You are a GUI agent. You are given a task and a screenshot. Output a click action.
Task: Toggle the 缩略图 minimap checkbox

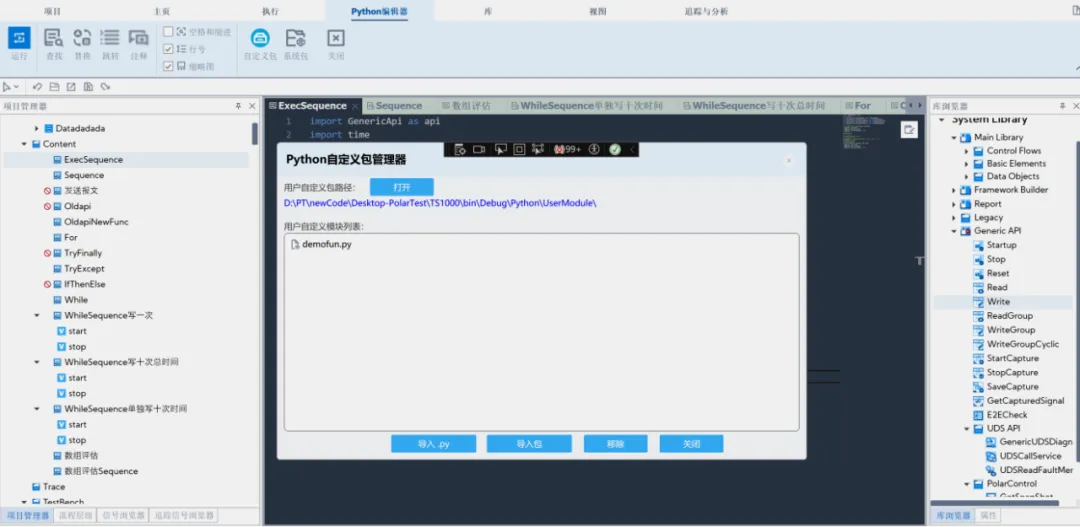[168, 66]
